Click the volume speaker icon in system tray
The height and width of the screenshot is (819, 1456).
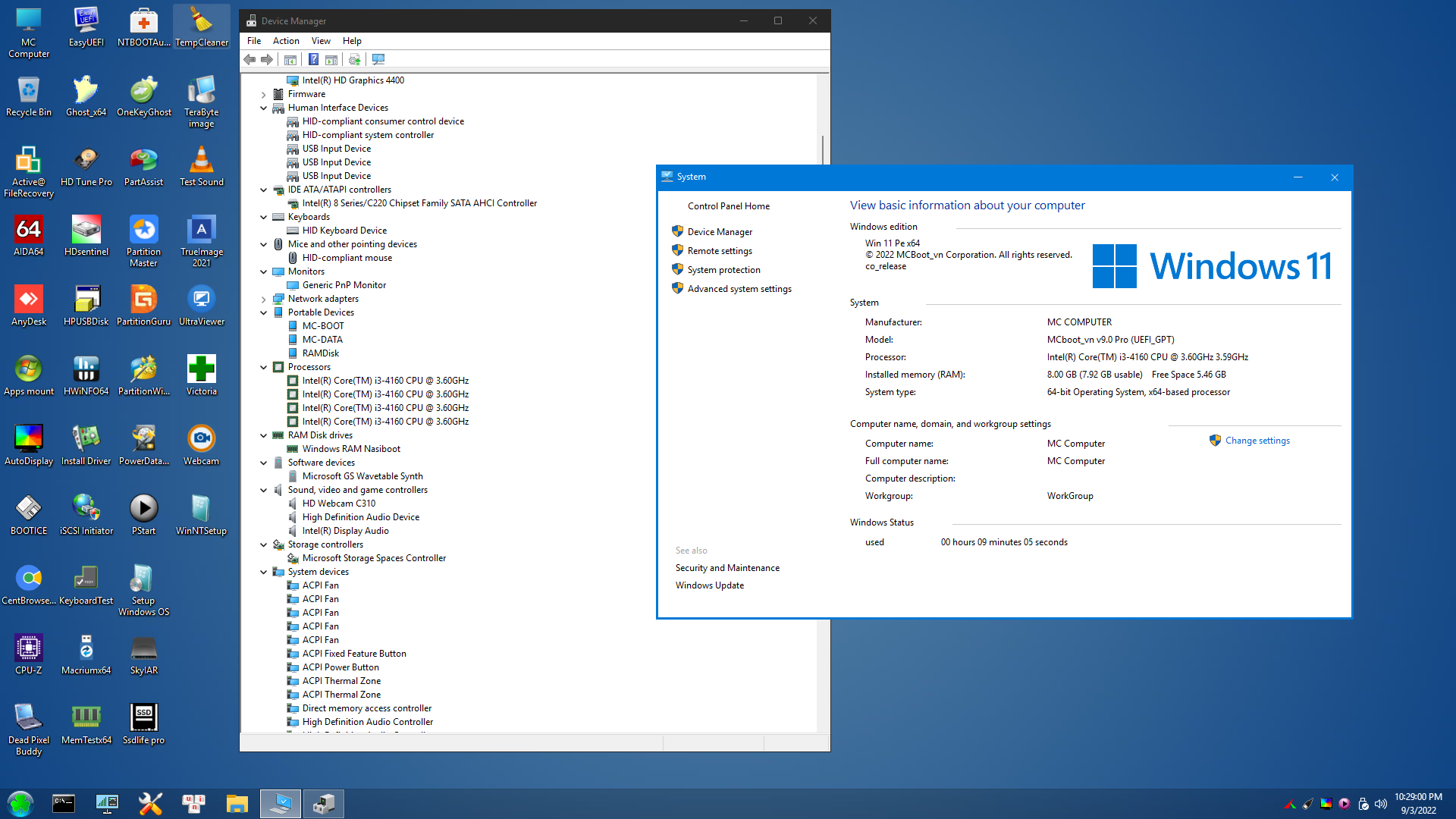[1380, 804]
